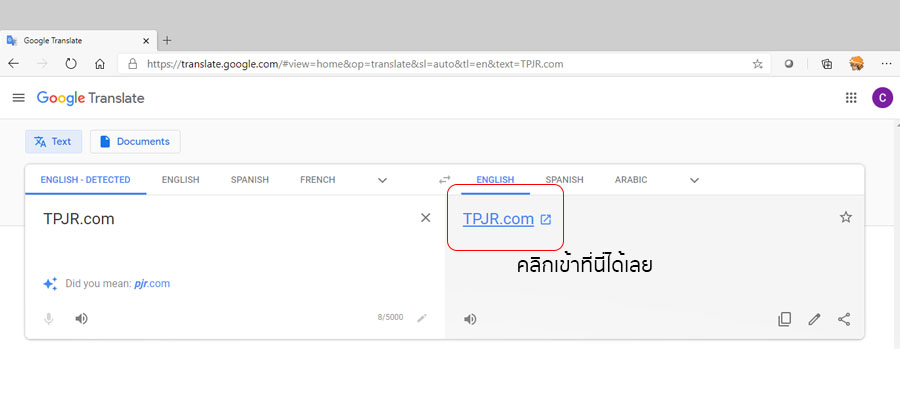The height and width of the screenshot is (400, 900).
Task: Refresh the page in the browser
Action: [71, 64]
